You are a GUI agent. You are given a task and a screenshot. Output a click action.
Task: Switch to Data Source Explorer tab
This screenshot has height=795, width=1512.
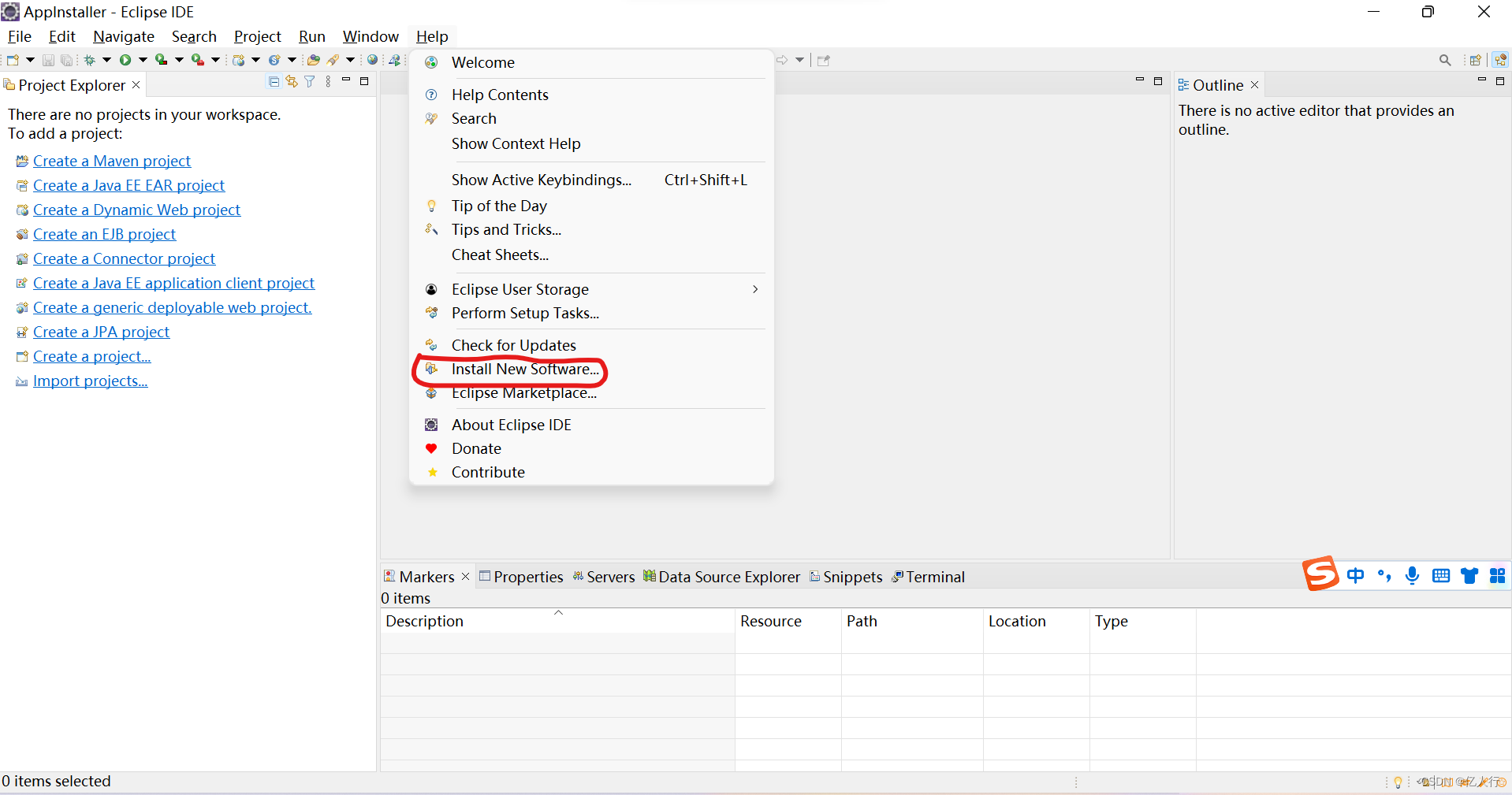(x=721, y=577)
